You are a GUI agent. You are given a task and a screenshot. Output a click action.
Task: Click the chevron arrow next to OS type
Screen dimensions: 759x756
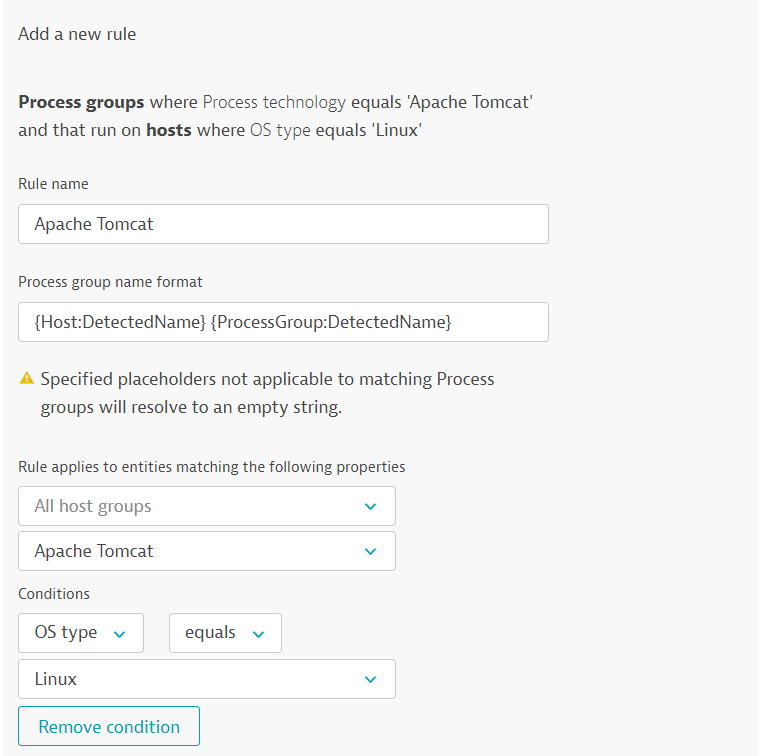click(120, 633)
